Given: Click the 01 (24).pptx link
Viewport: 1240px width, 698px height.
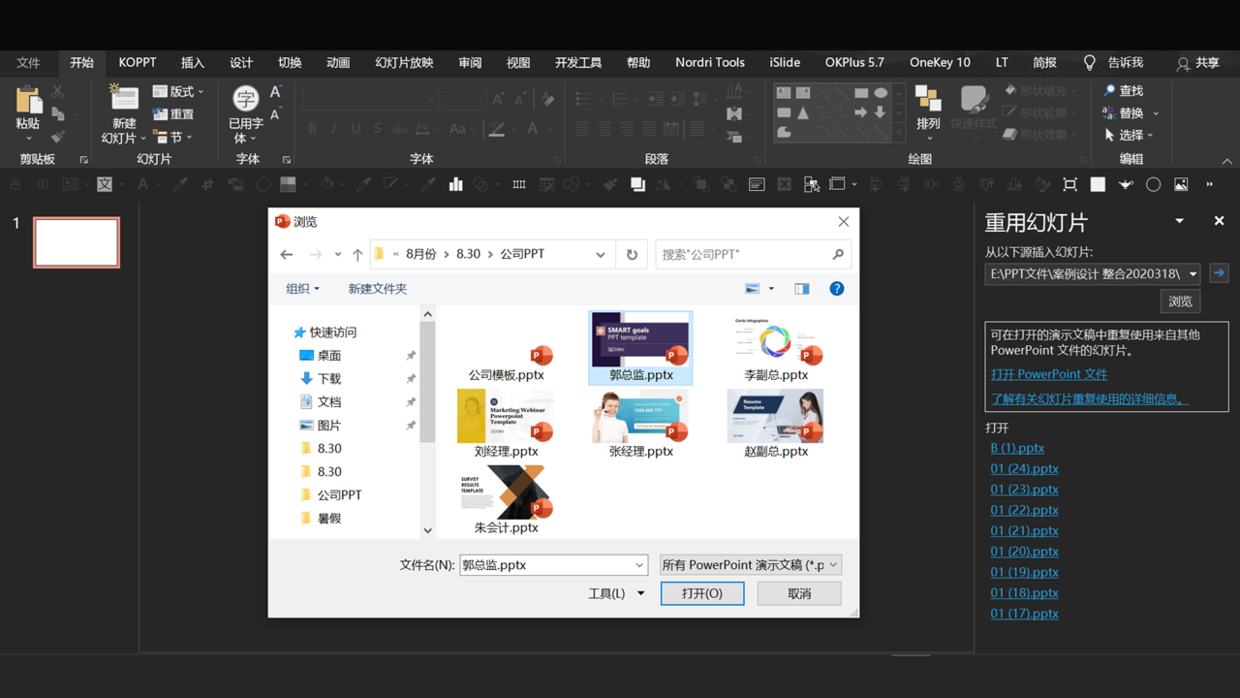Looking at the screenshot, I should coord(1024,469).
